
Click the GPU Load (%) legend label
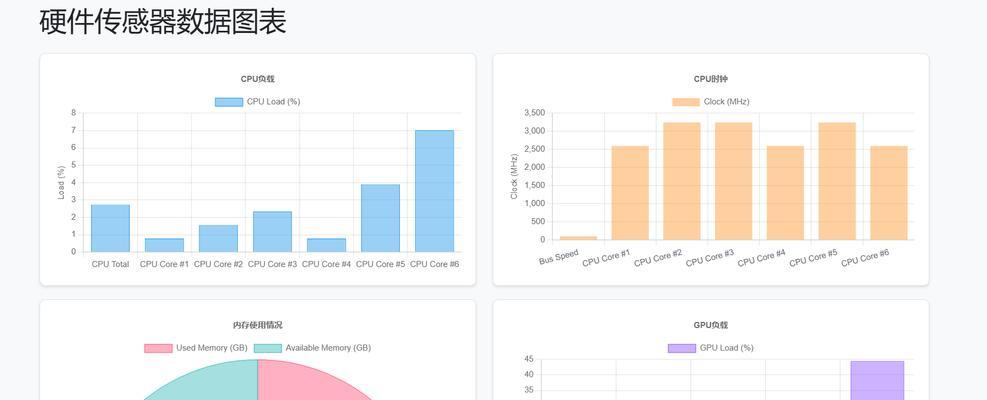pyautogui.click(x=726, y=348)
